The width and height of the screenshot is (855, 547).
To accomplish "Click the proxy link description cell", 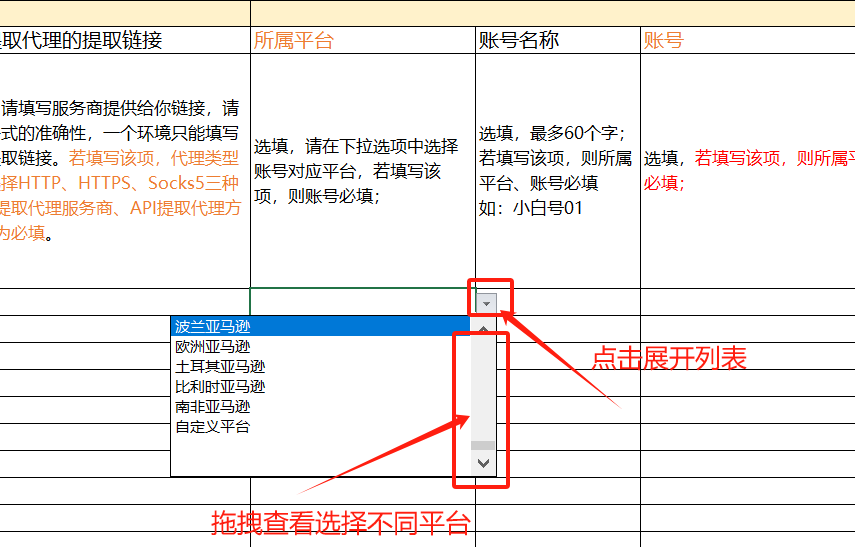I will (125, 171).
